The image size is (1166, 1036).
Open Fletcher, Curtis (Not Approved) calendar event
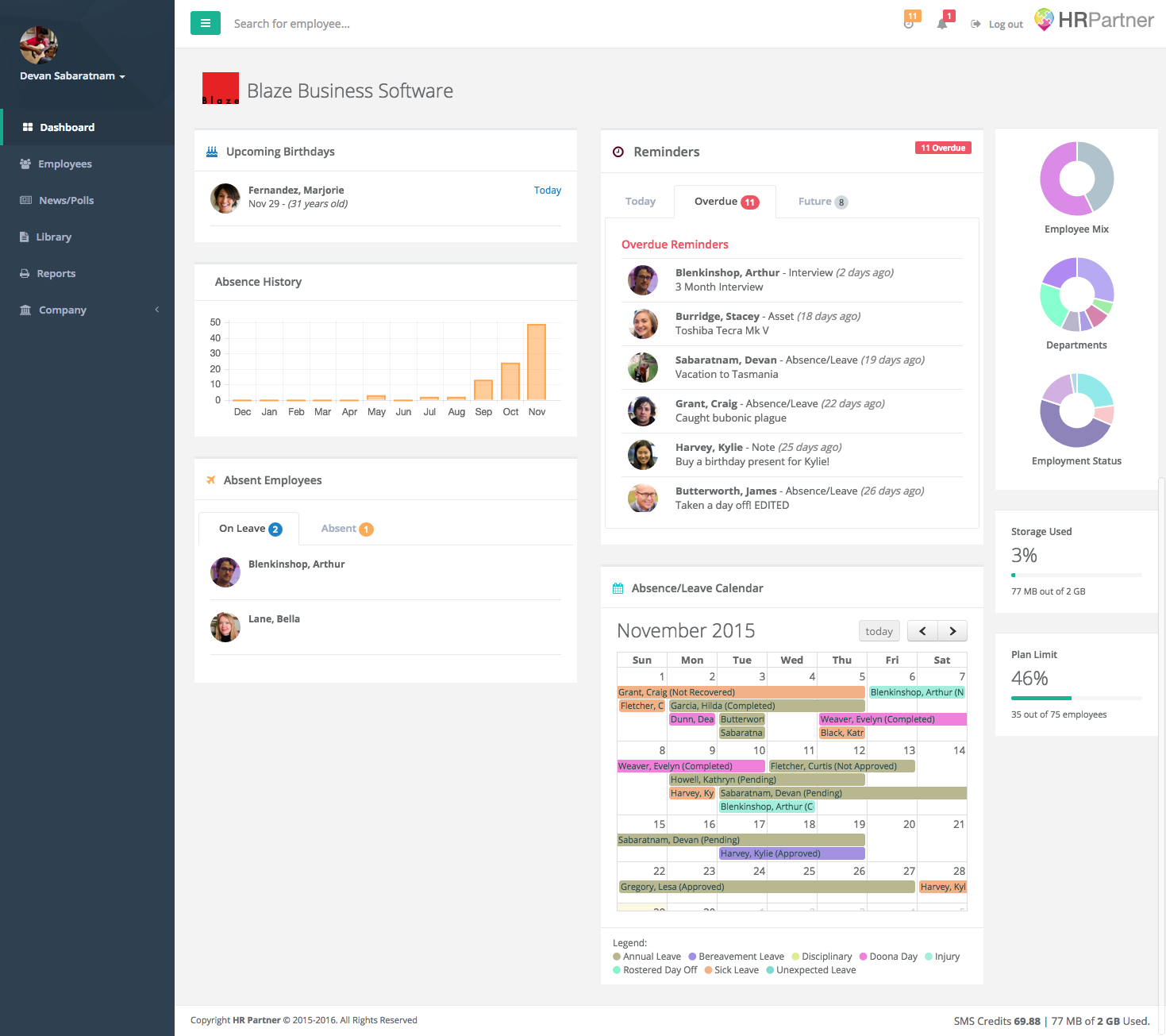point(842,766)
